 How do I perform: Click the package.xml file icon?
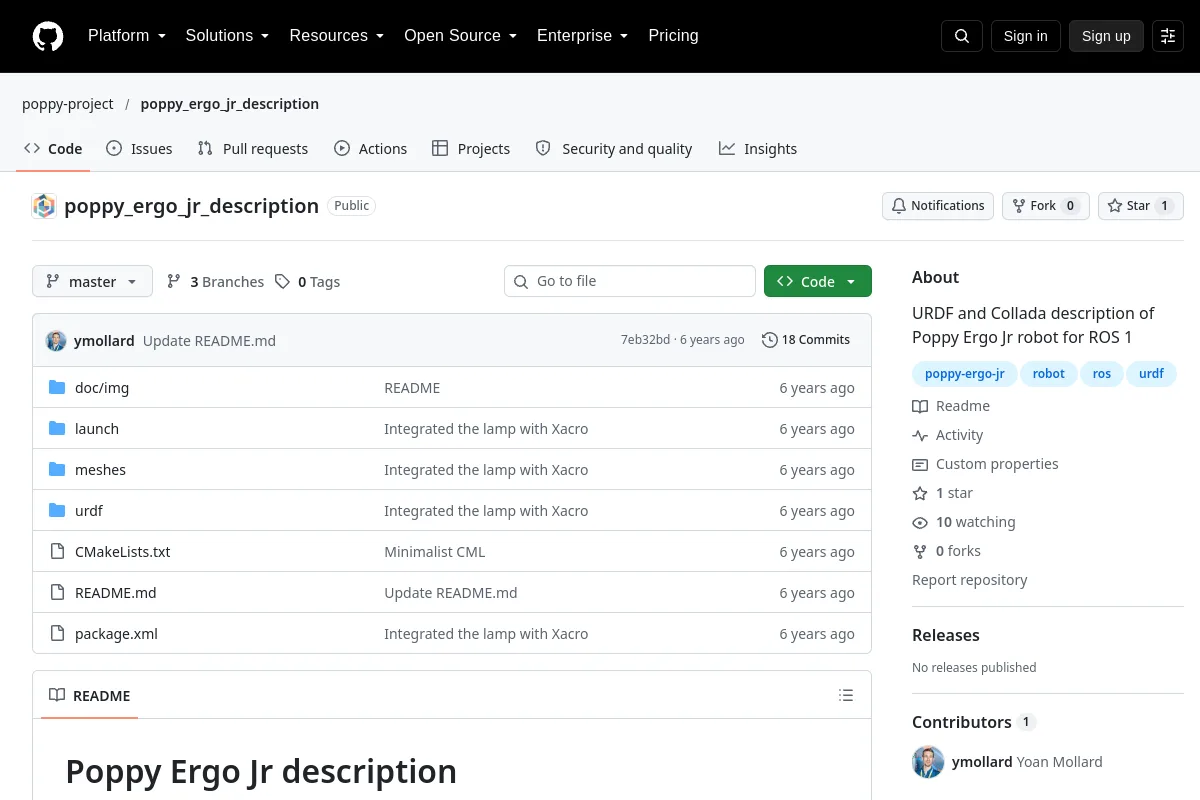coord(57,634)
